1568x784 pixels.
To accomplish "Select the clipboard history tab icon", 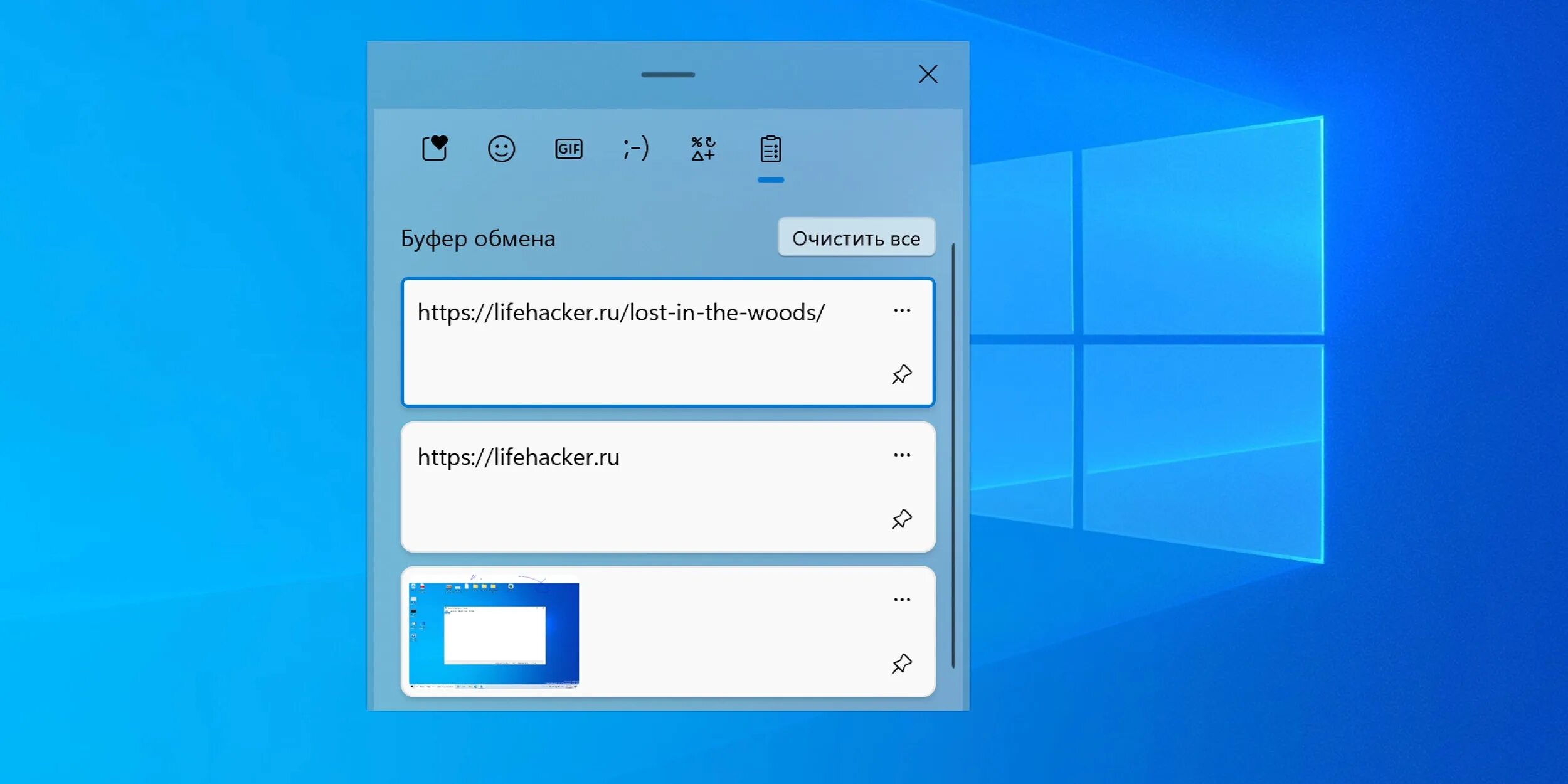I will coord(770,149).
